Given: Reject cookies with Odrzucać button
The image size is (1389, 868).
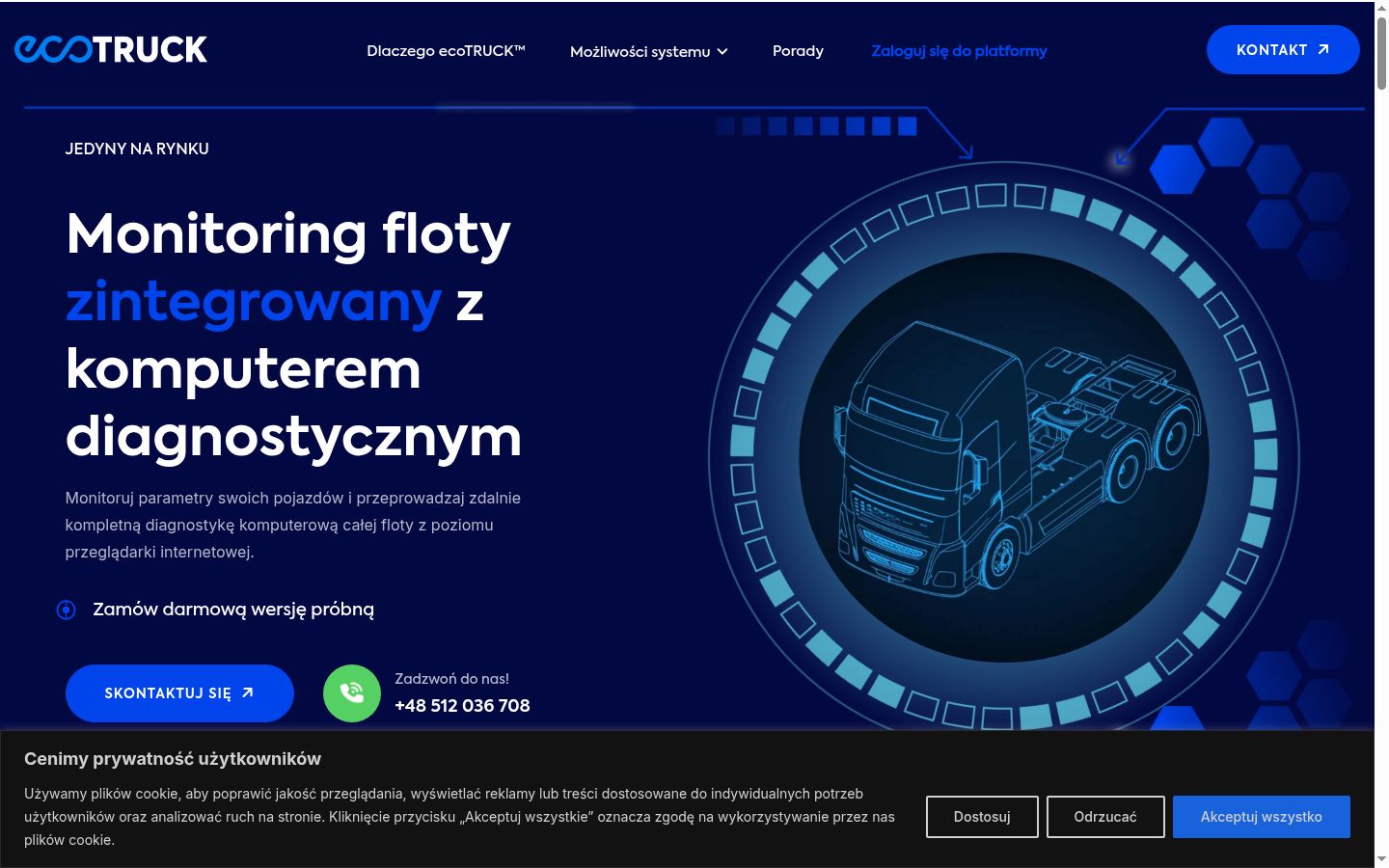Looking at the screenshot, I should point(1105,817).
